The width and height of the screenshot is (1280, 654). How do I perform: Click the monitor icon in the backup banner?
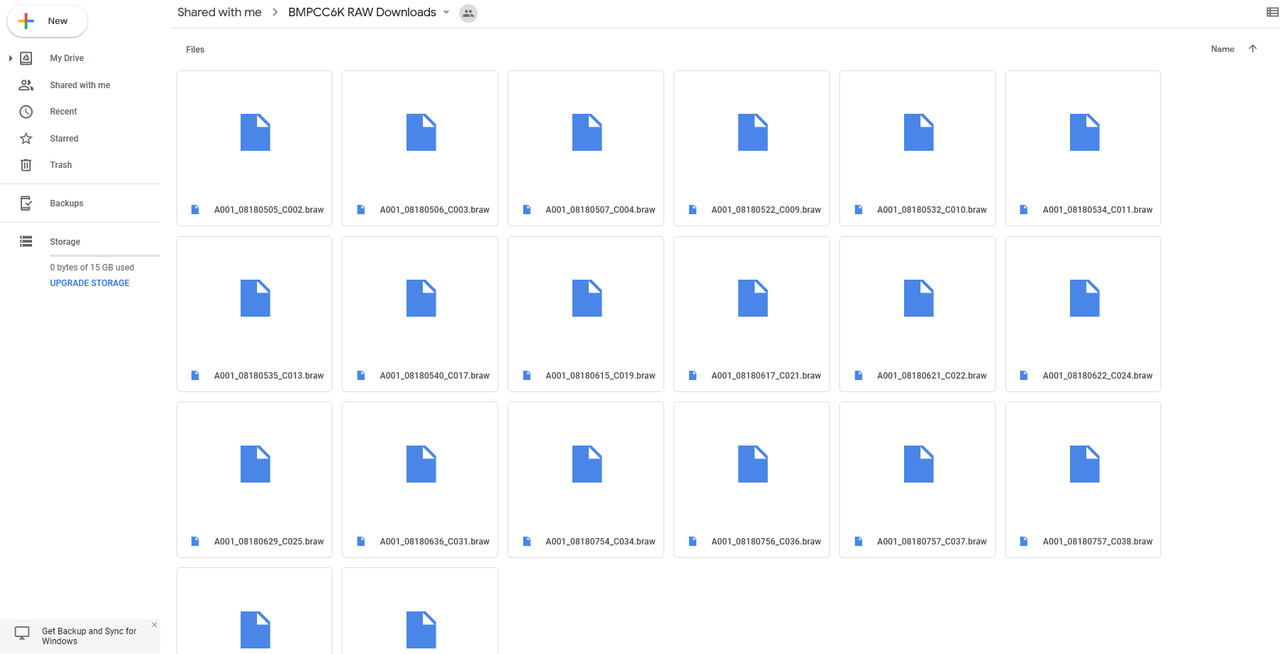point(22,634)
